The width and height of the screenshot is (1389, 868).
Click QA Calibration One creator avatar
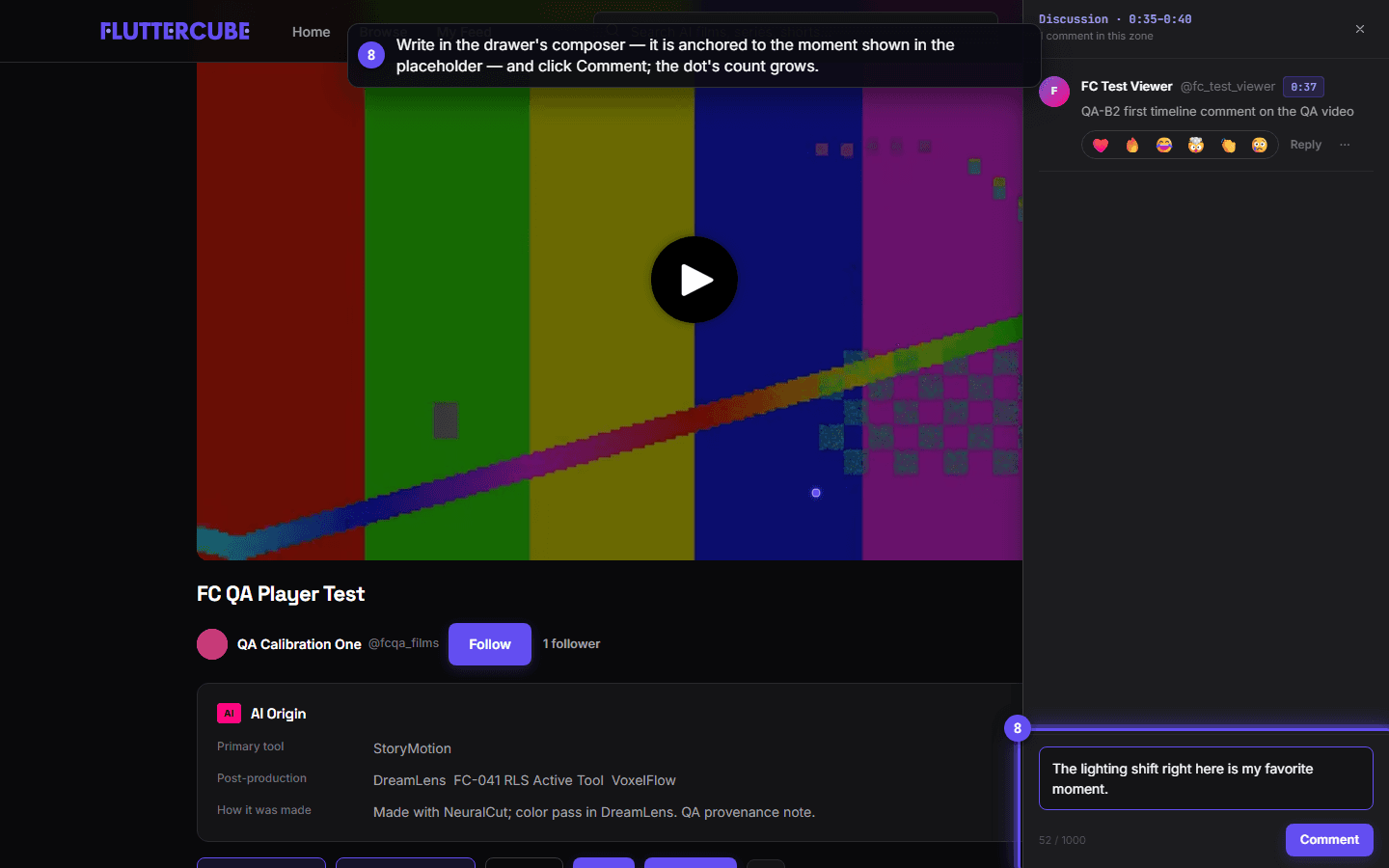click(212, 644)
